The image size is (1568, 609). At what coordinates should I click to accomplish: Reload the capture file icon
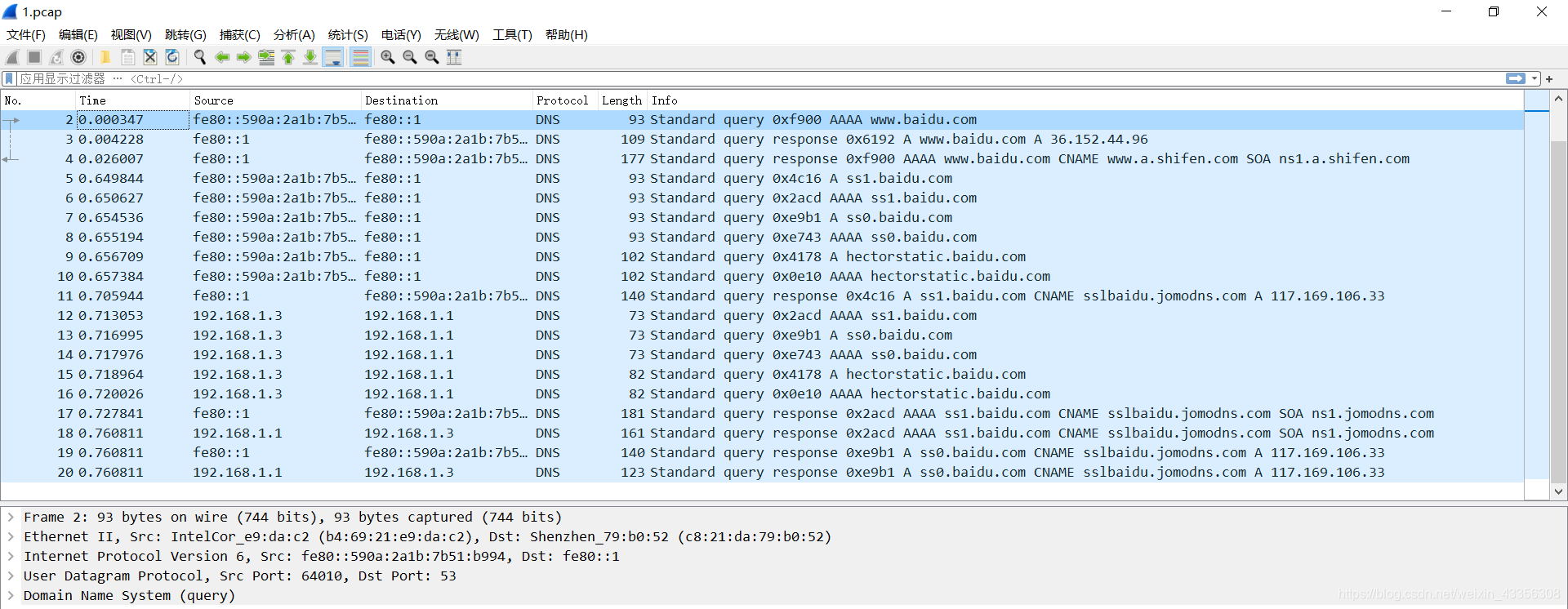(172, 57)
